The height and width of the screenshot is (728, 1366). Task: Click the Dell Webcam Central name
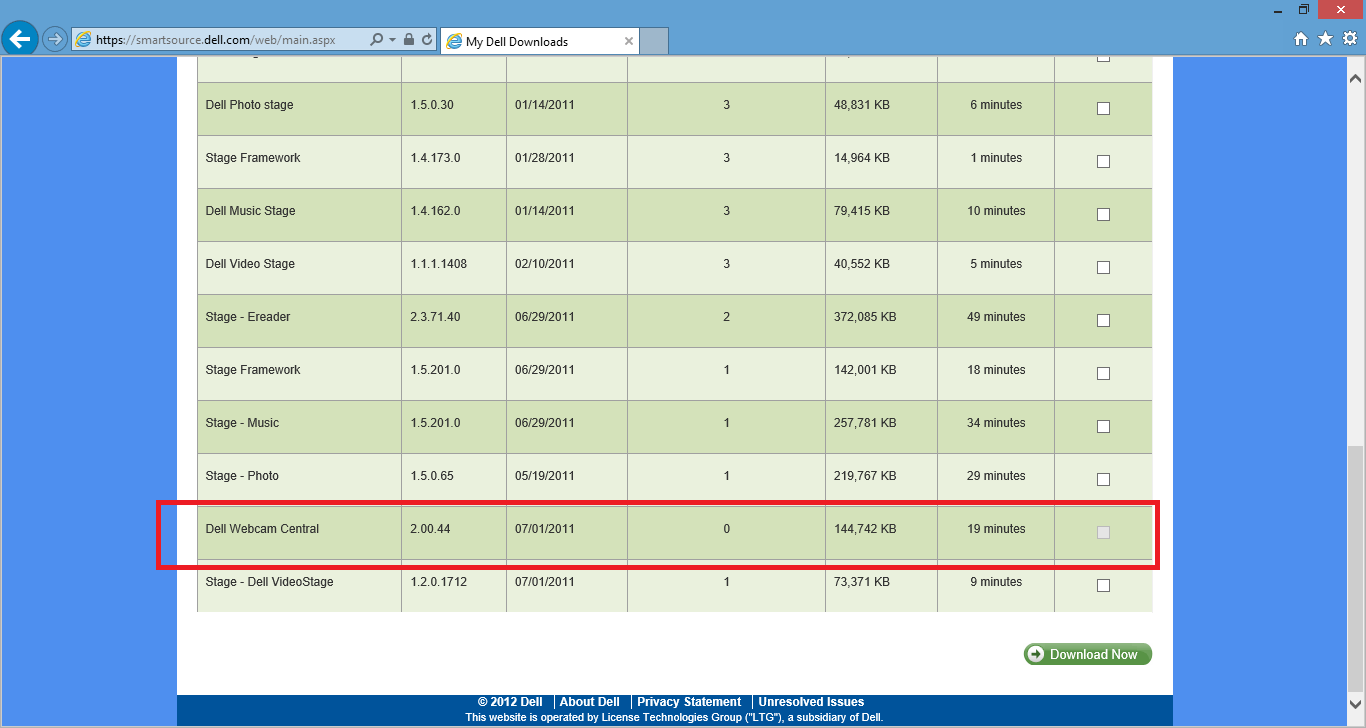pos(262,529)
